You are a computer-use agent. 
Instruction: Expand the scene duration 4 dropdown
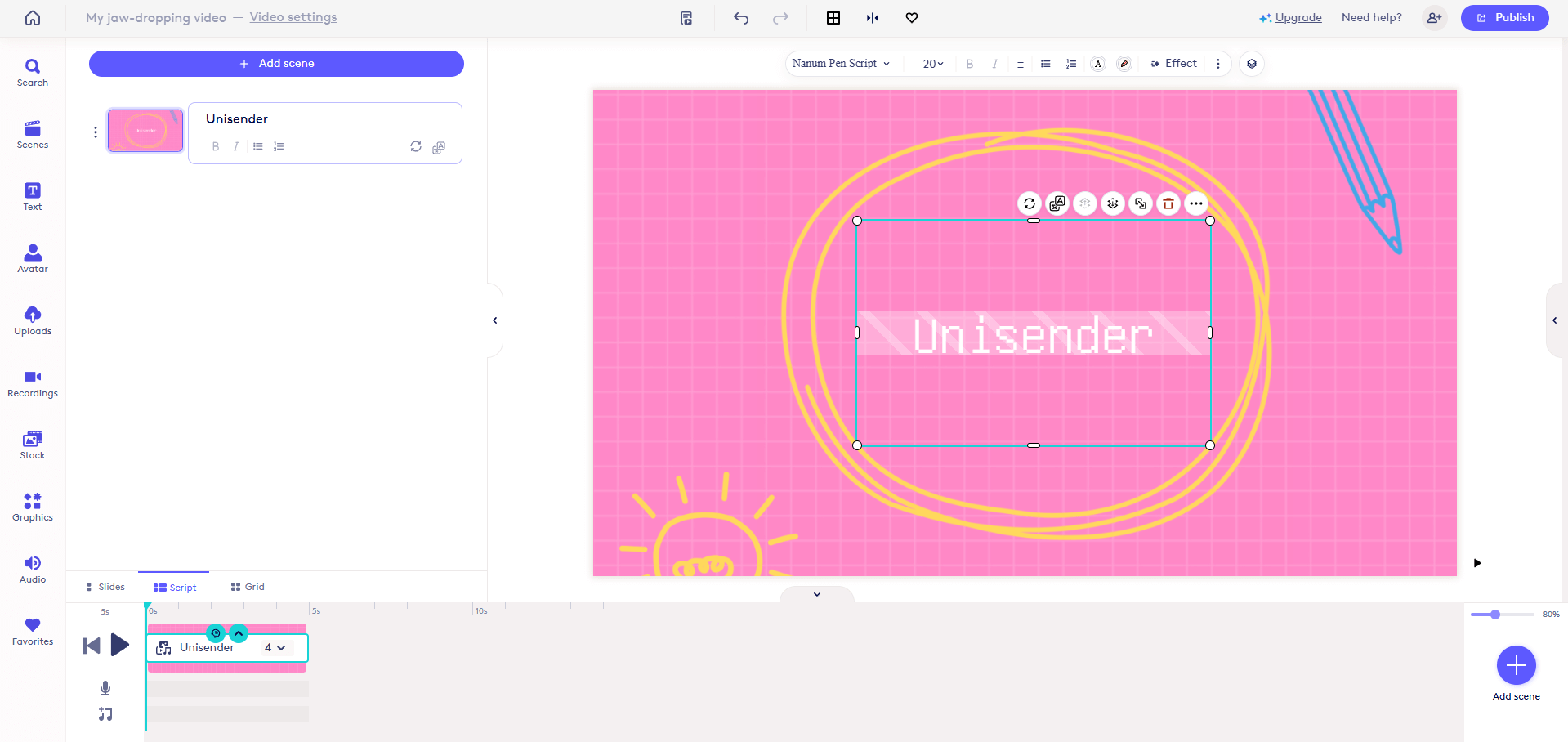[x=275, y=647]
